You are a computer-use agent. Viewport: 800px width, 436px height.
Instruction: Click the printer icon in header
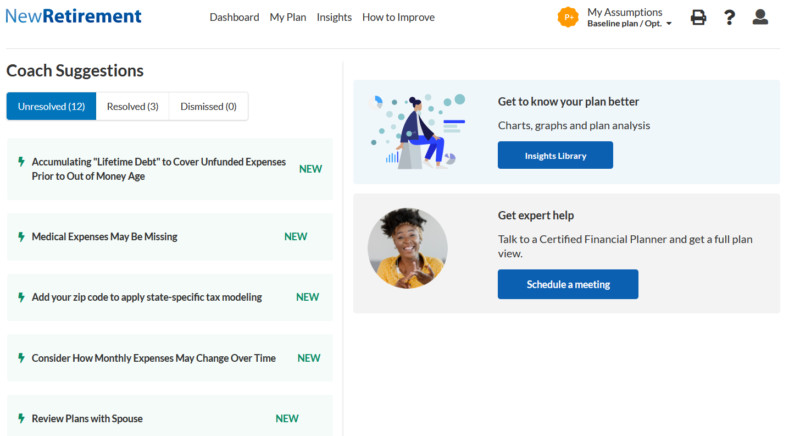pyautogui.click(x=698, y=17)
